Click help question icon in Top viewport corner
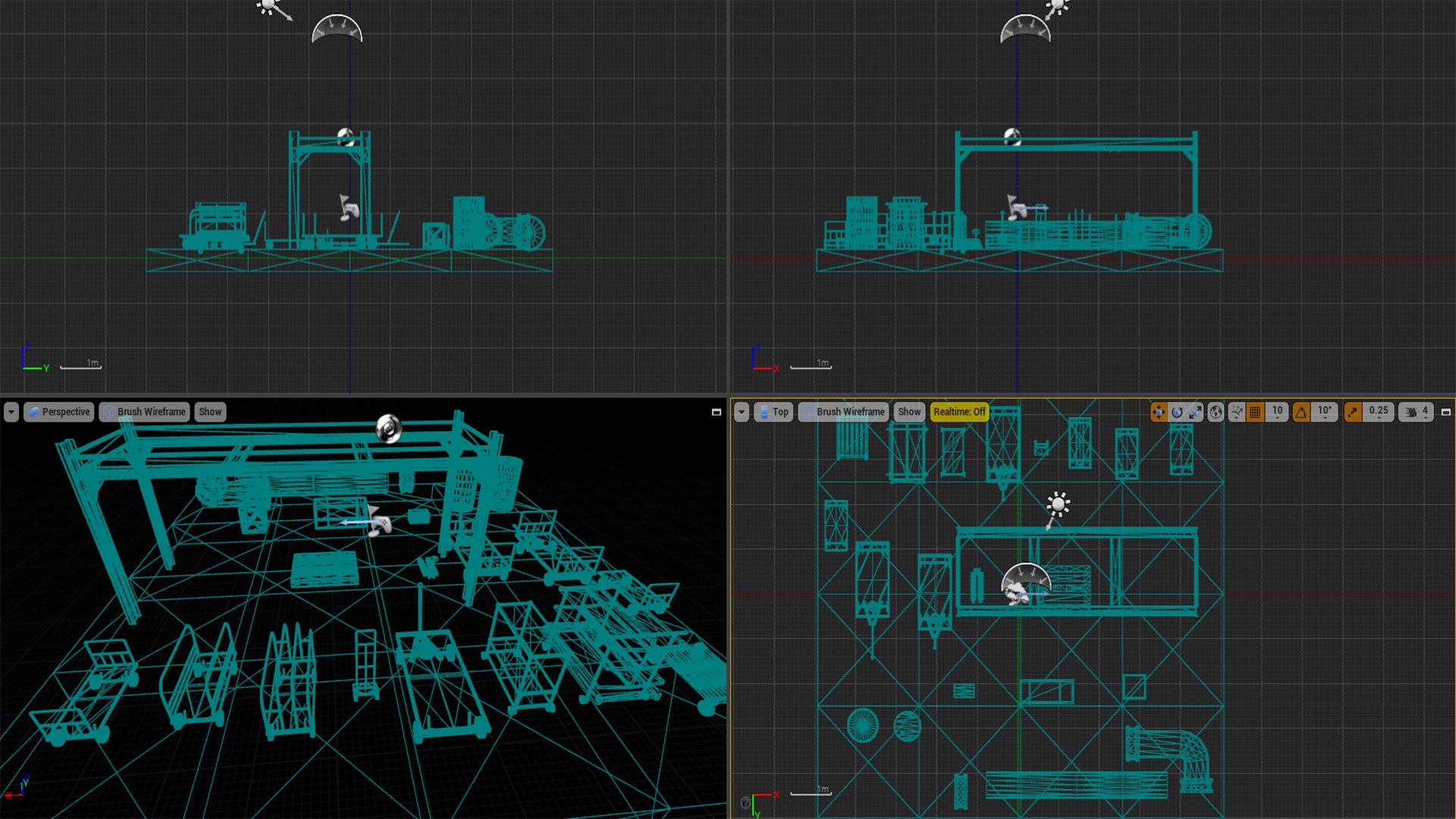The height and width of the screenshot is (819, 1456). click(745, 802)
